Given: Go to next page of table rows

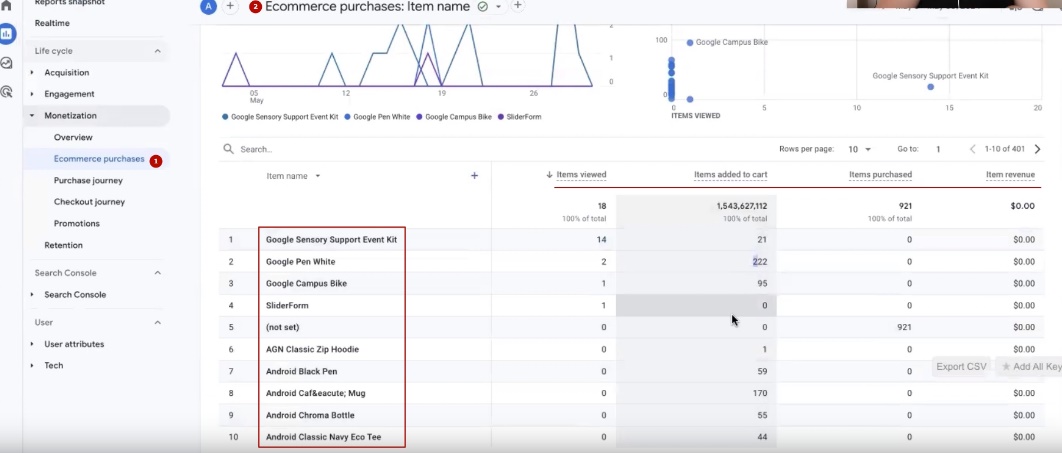Looking at the screenshot, I should (1037, 149).
